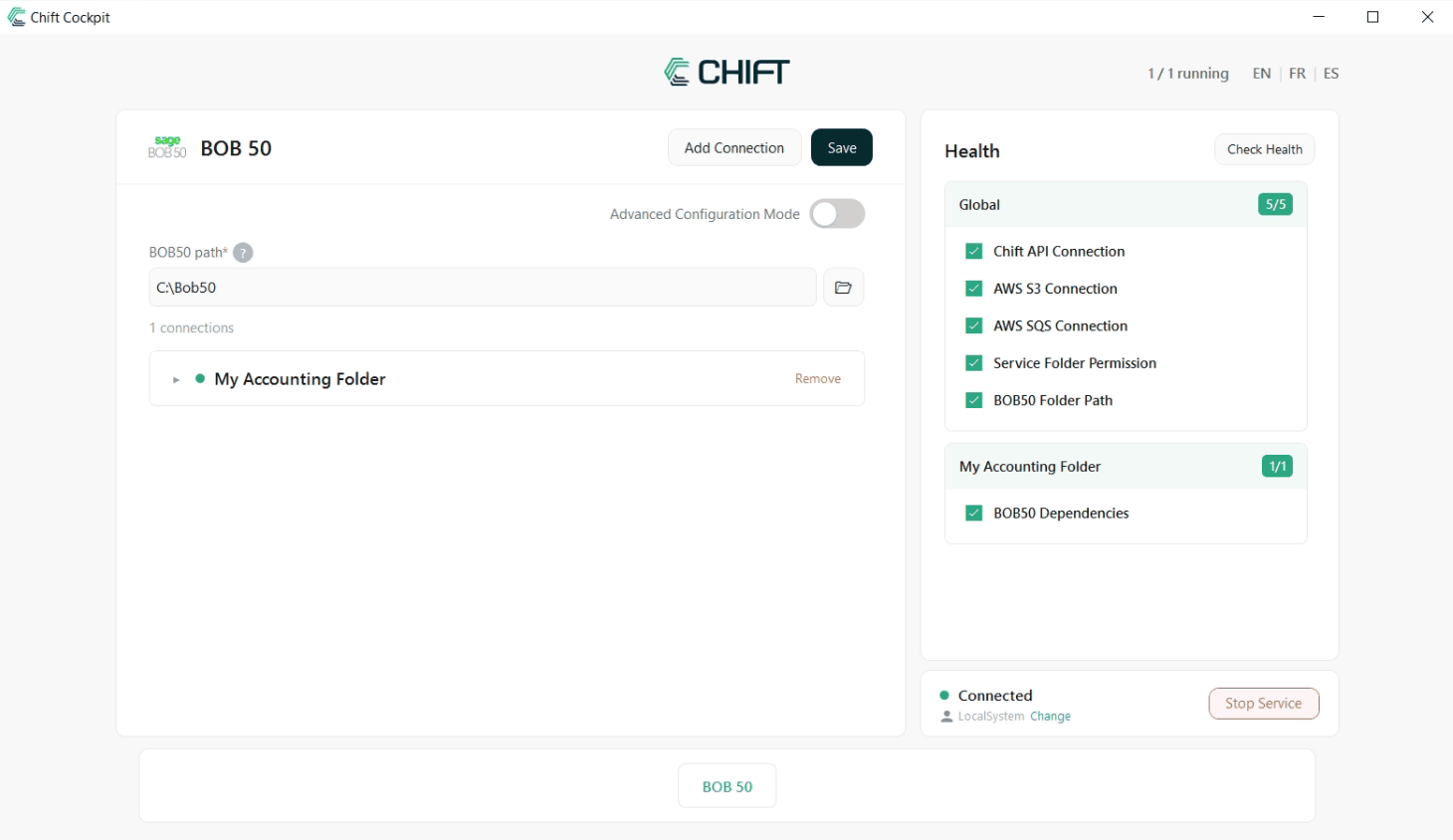1453x840 pixels.
Task: Click the green Connected status dot
Action: tap(944, 696)
